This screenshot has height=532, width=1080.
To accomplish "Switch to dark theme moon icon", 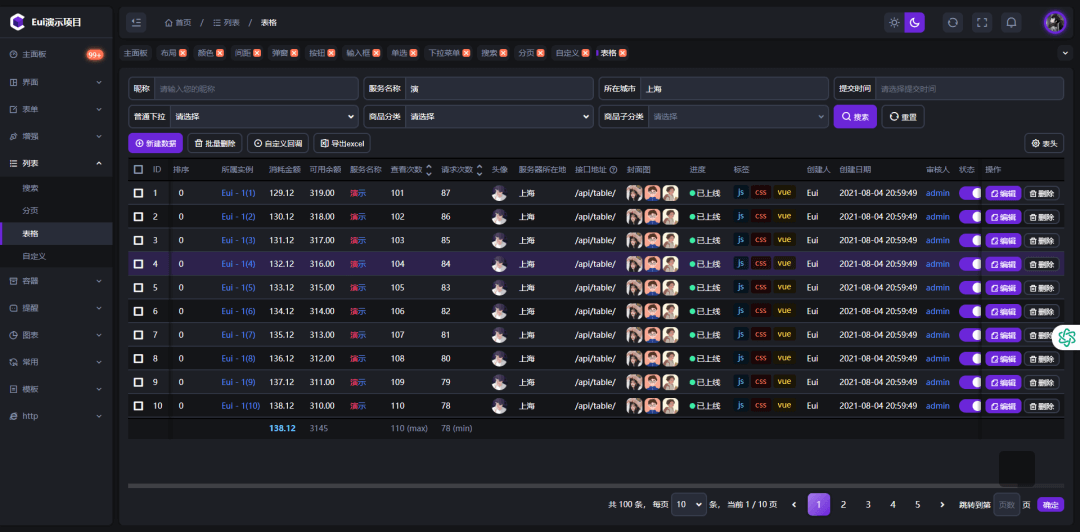I will coord(915,23).
